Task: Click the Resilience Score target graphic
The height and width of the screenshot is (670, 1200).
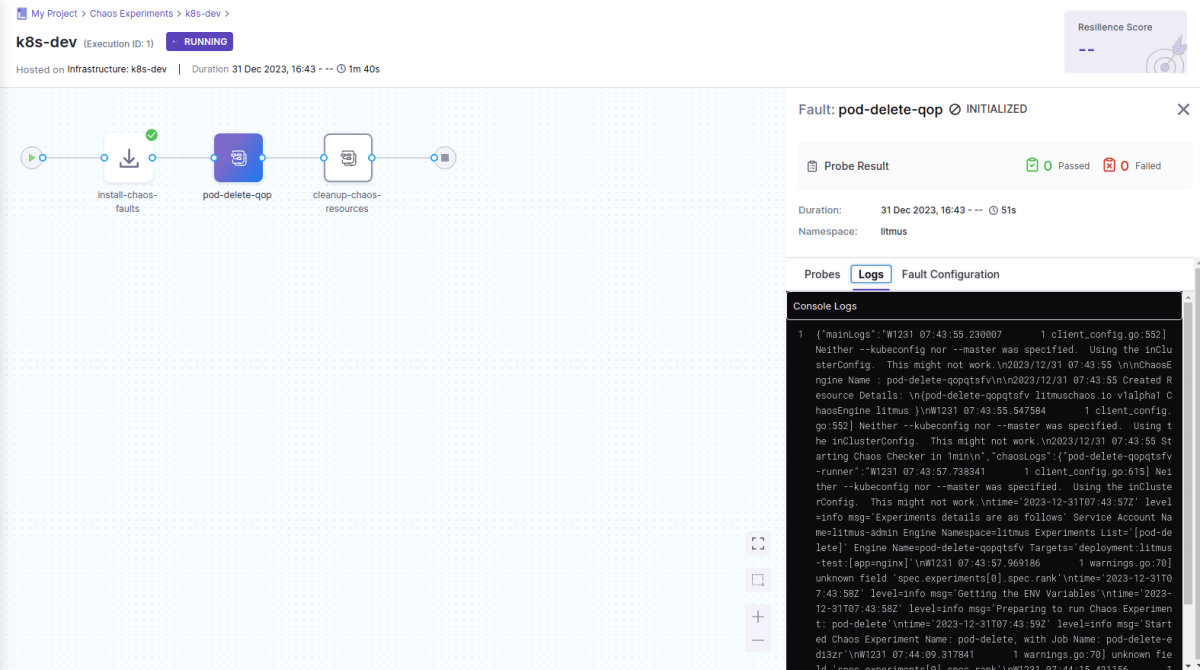Action: click(x=1164, y=55)
